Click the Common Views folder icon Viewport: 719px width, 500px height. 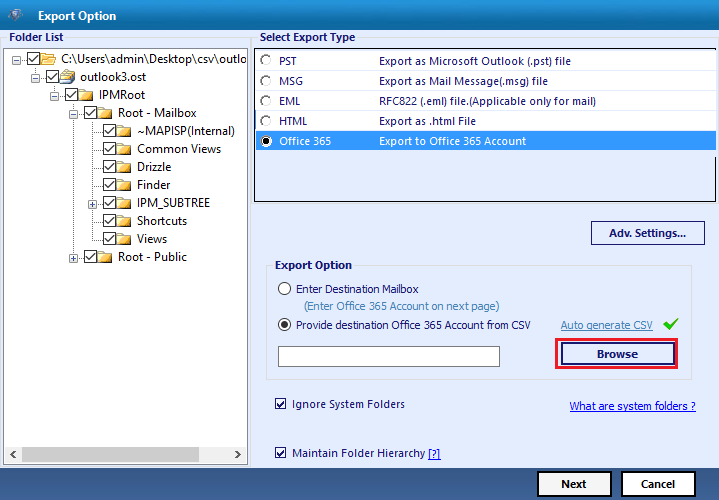point(124,149)
